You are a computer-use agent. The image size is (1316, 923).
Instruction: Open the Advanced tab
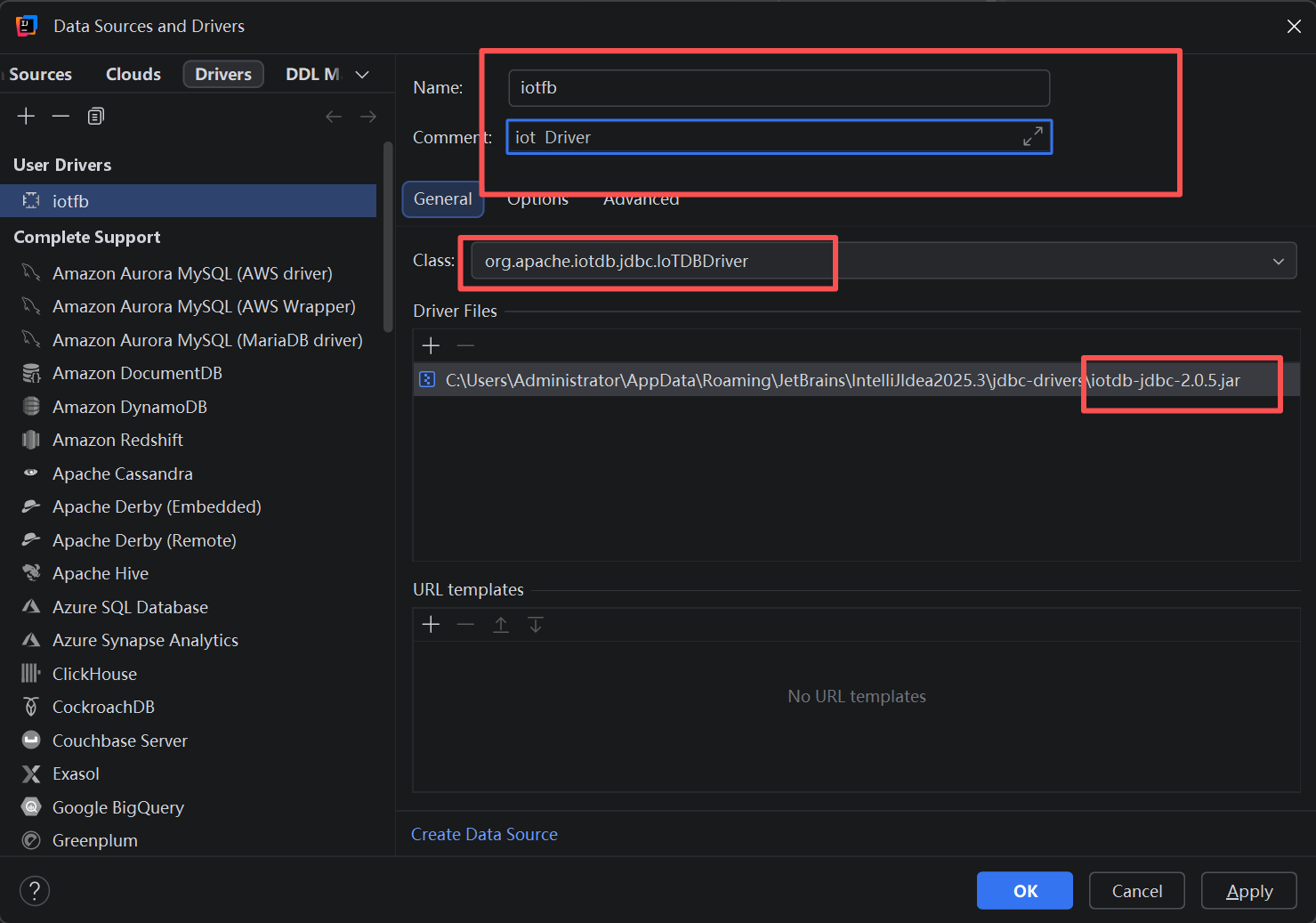641,199
